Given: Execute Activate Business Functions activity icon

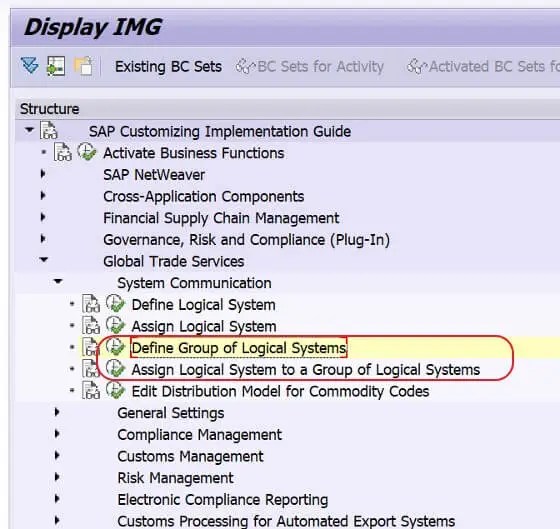Looking at the screenshot, I should point(87,152).
